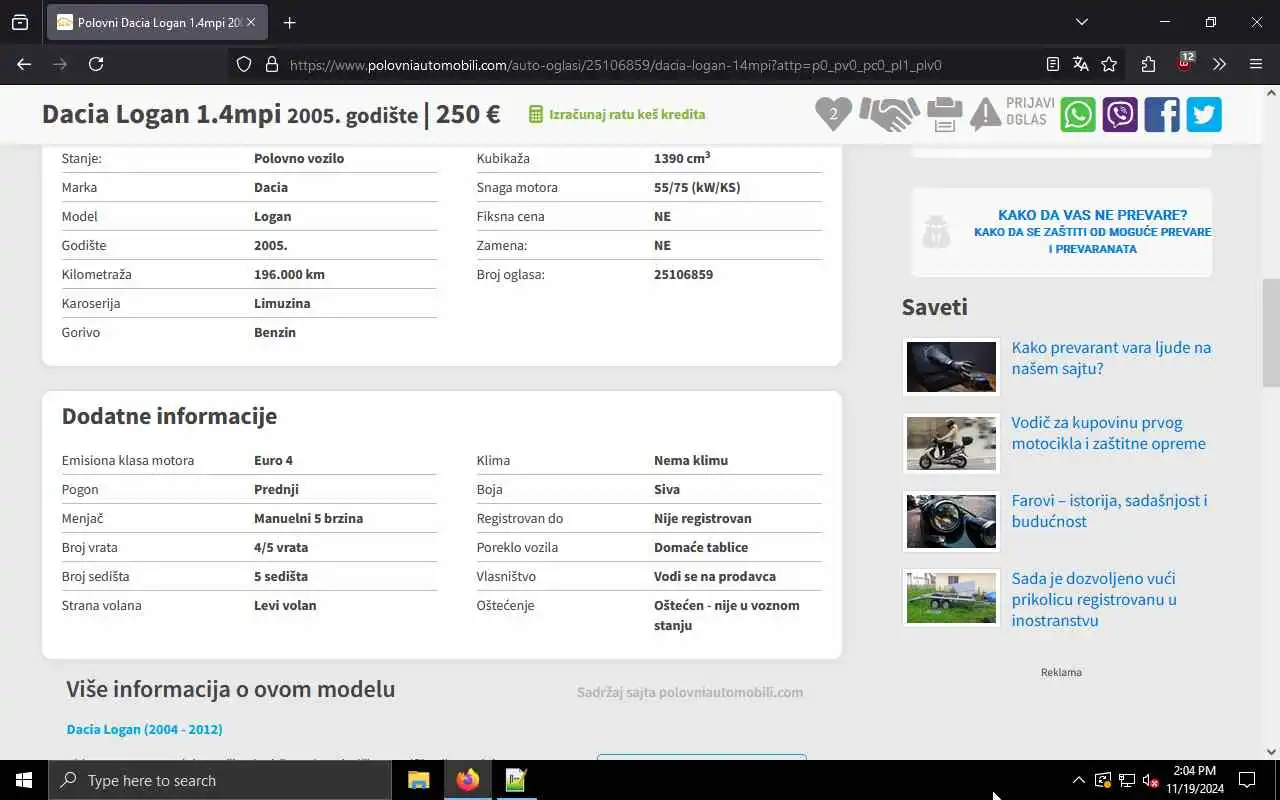Viewport: 1280px width, 800px height.
Task: Open Farovi – istorija, sadašnjost article link
Action: point(1109,511)
